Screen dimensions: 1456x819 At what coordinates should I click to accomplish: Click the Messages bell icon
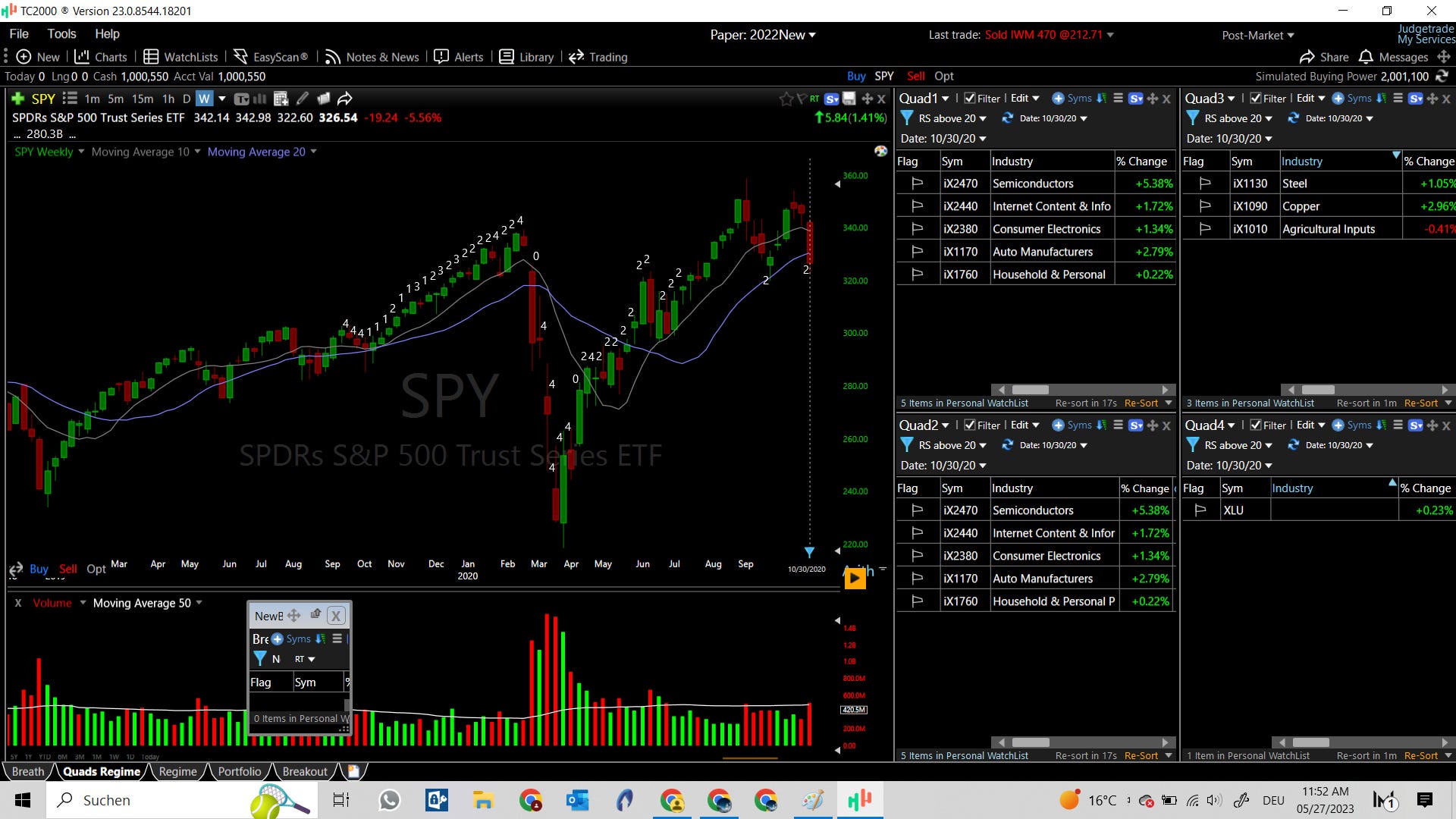point(1366,57)
